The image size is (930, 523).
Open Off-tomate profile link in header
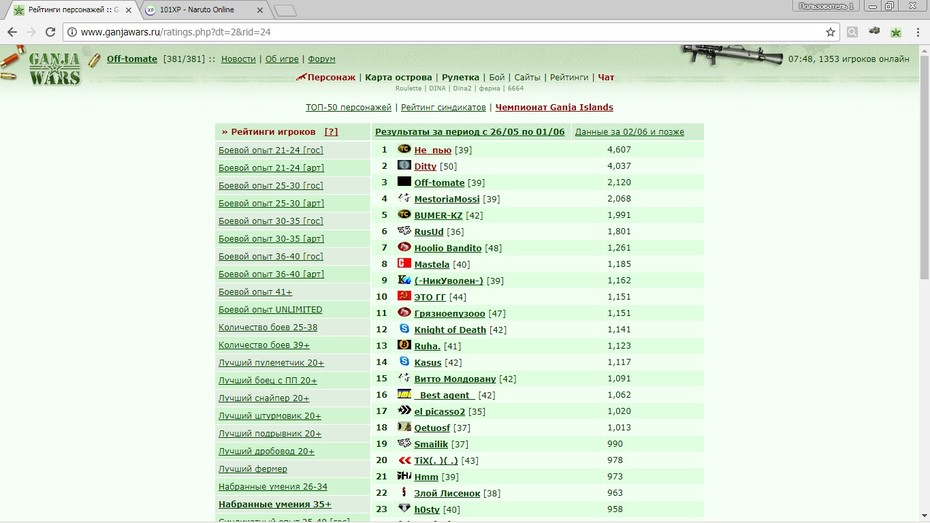click(x=132, y=59)
